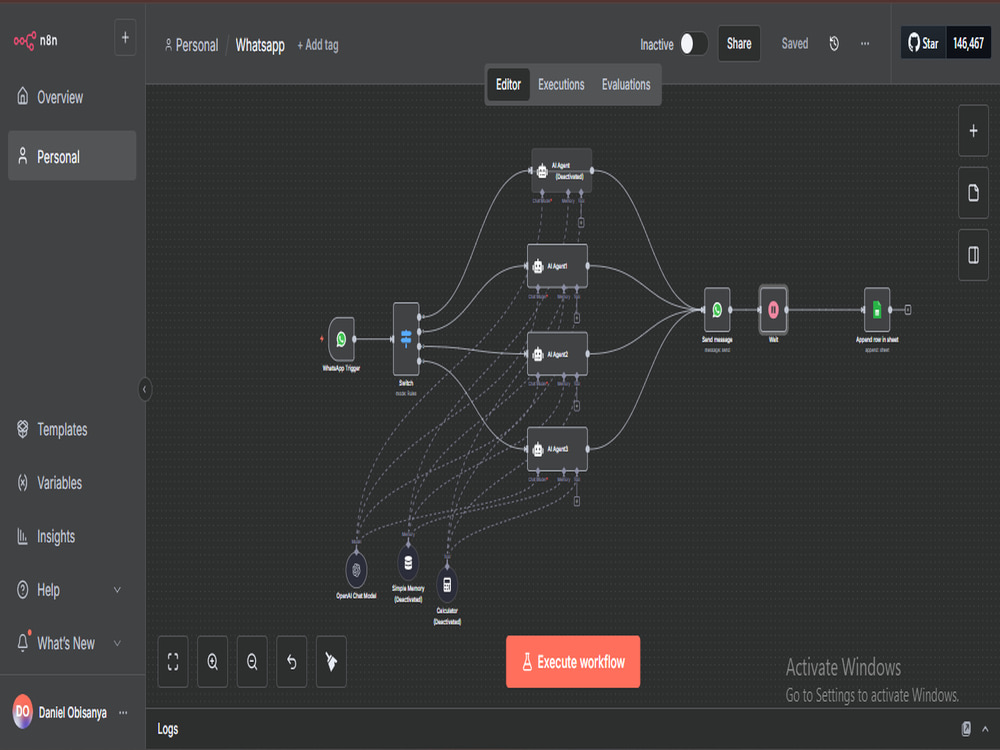Open the Overview page

click(x=60, y=97)
